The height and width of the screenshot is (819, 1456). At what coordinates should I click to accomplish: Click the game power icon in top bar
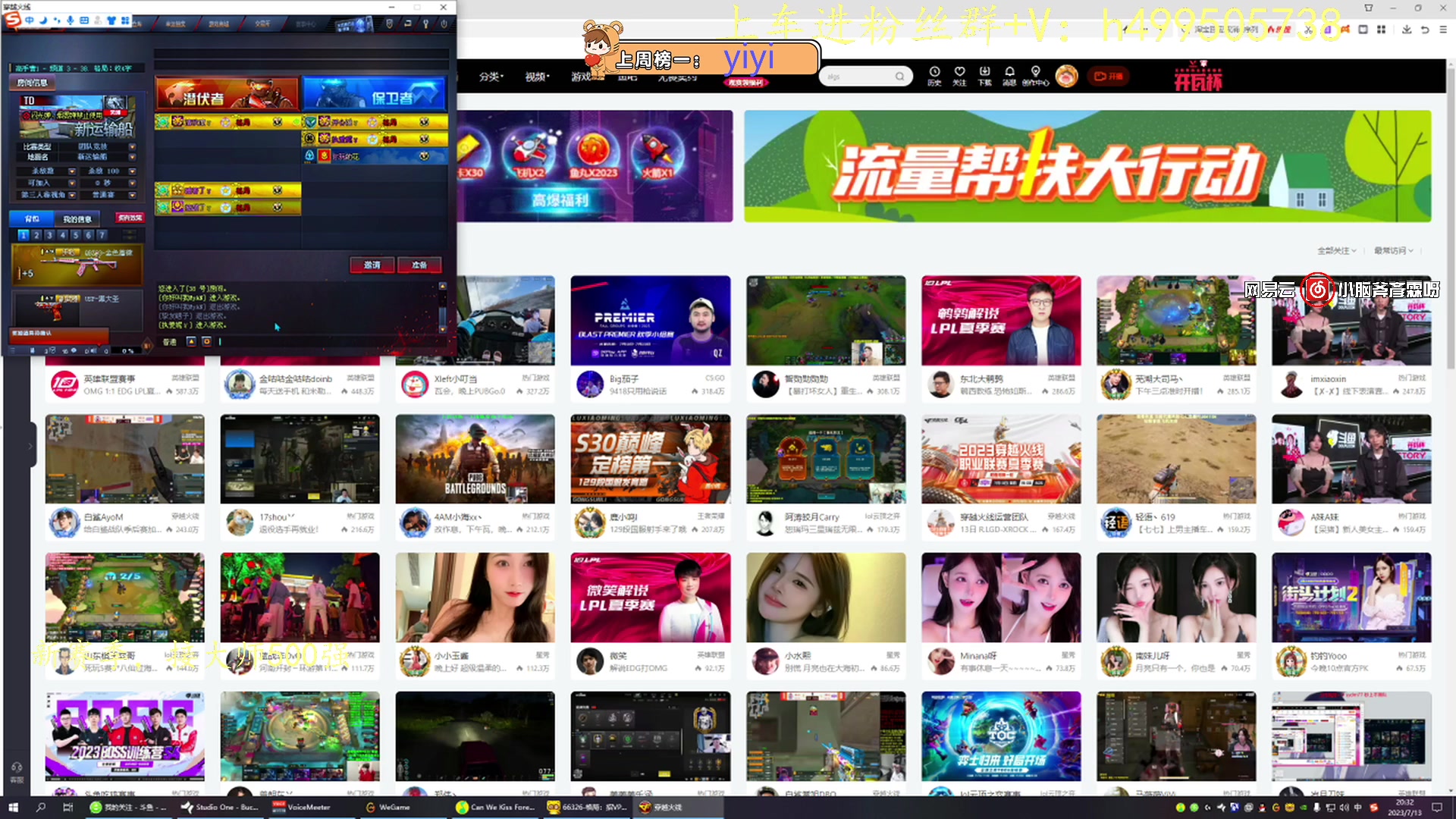pyautogui.click(x=443, y=24)
